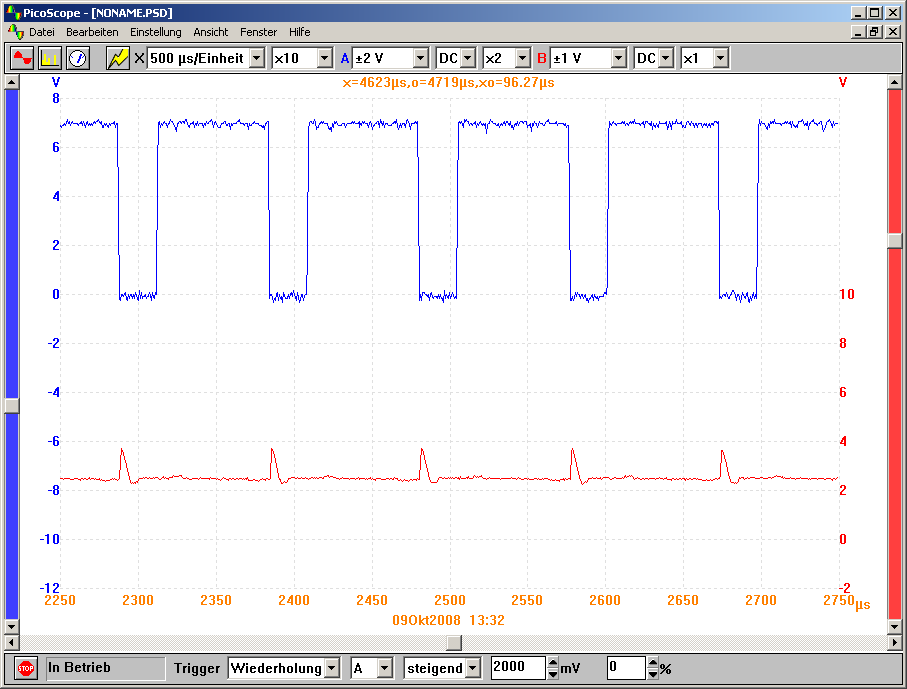
Task: Click PicoScope title bar app icon
Action: (x=13, y=12)
